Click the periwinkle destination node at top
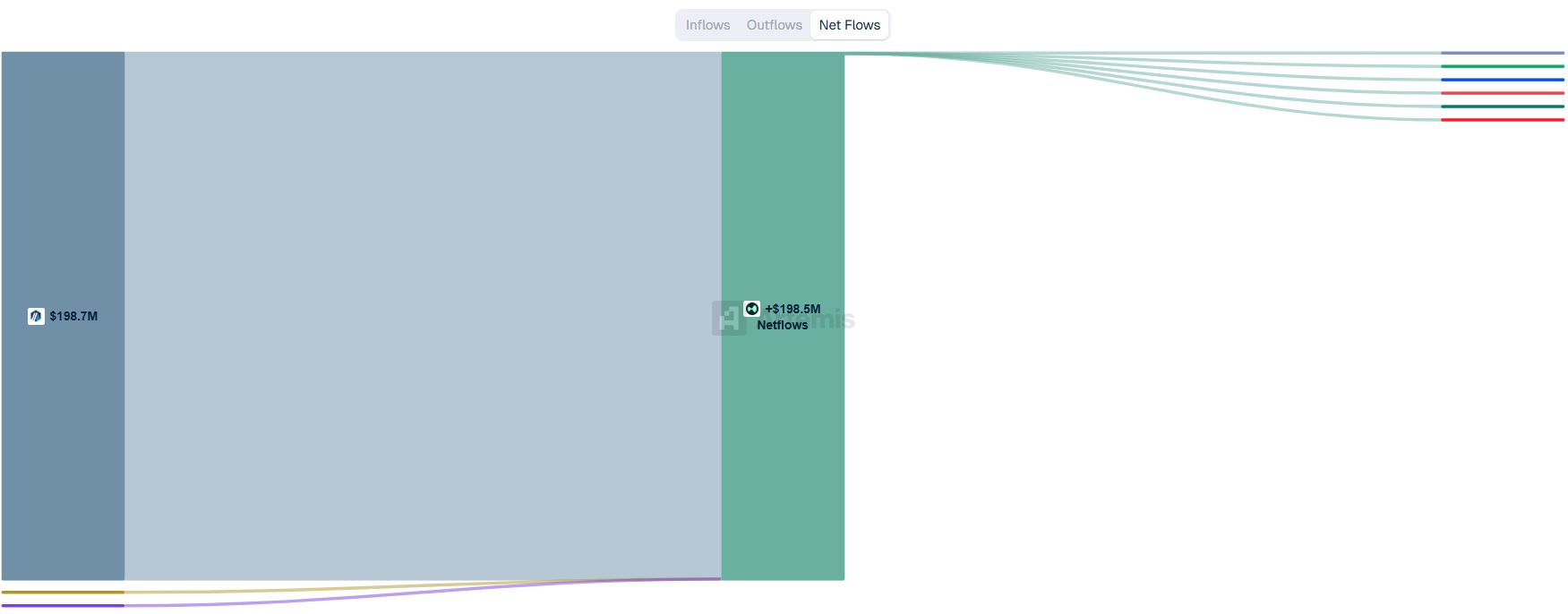The image size is (1568, 614). click(x=1502, y=53)
